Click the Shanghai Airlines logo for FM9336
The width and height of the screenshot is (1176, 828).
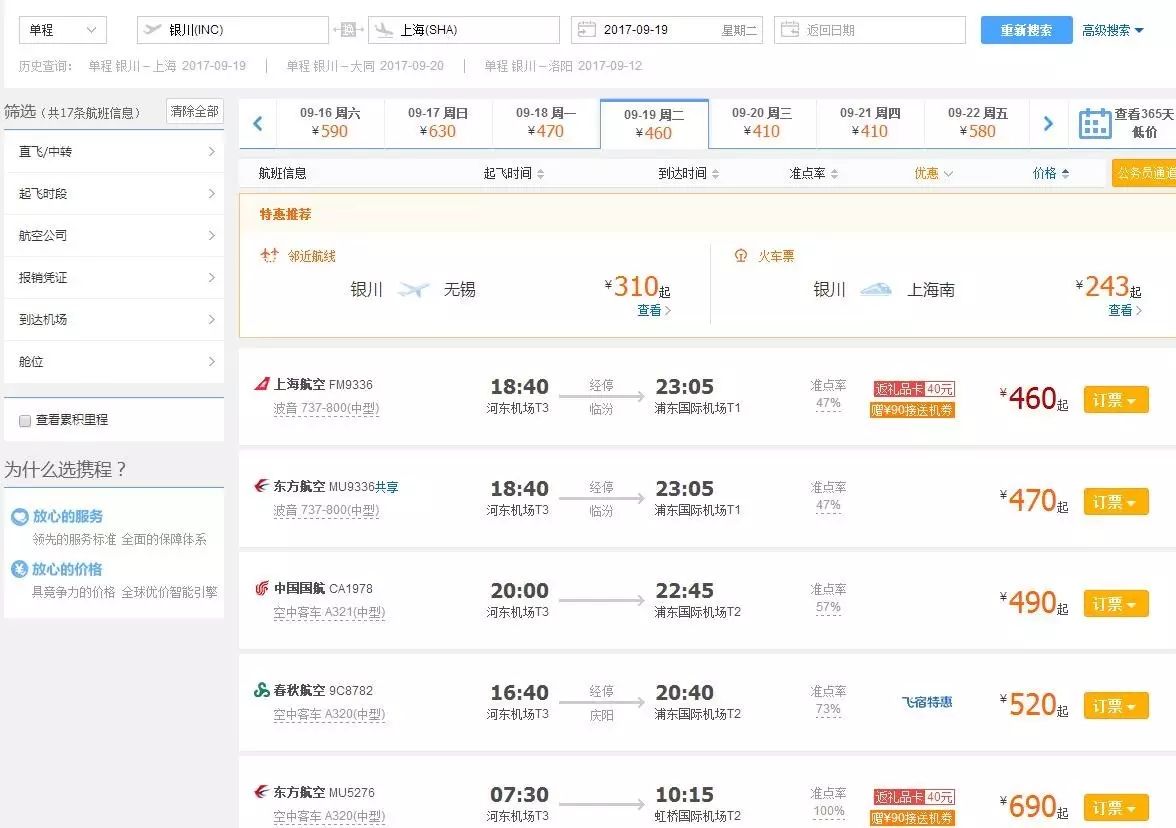click(x=262, y=384)
